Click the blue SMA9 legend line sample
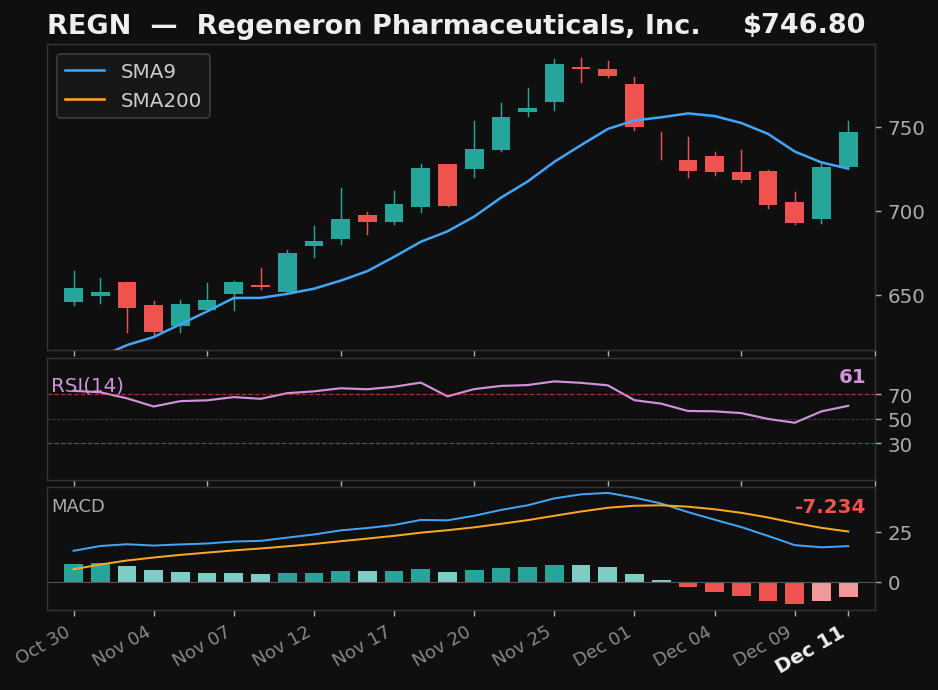The image size is (938, 690). [x=85, y=71]
